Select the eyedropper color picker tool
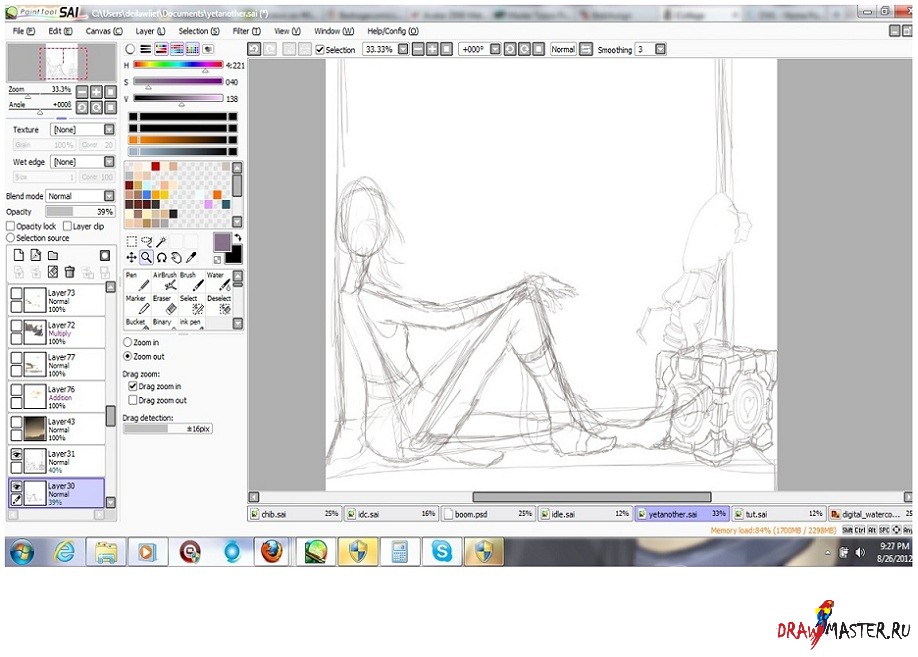 pos(191,257)
